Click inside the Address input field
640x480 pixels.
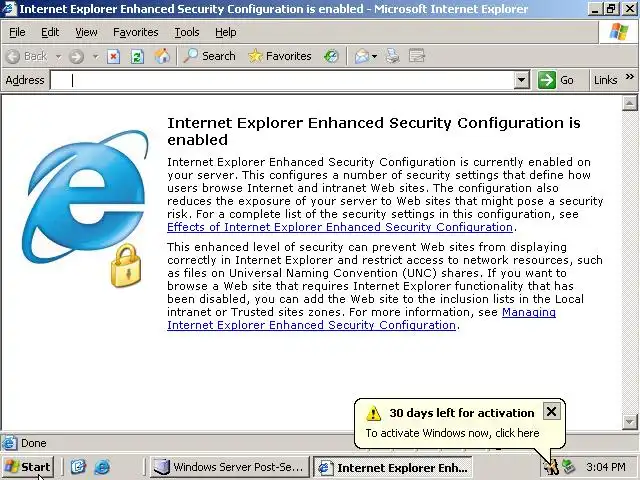pos(282,80)
